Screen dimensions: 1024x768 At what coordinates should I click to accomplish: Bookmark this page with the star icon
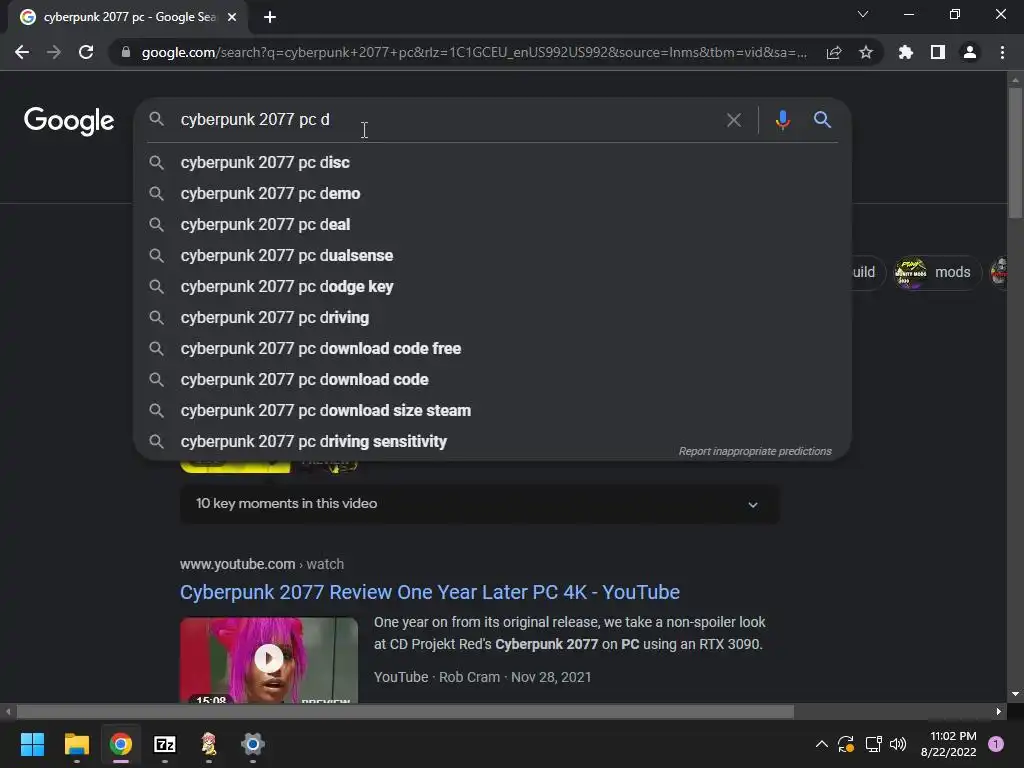(x=866, y=52)
